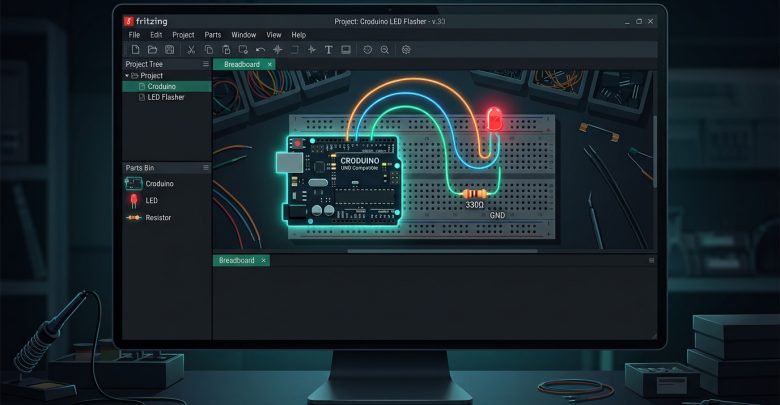
Task: Click the 330Ω resistor label
Action: coord(475,205)
